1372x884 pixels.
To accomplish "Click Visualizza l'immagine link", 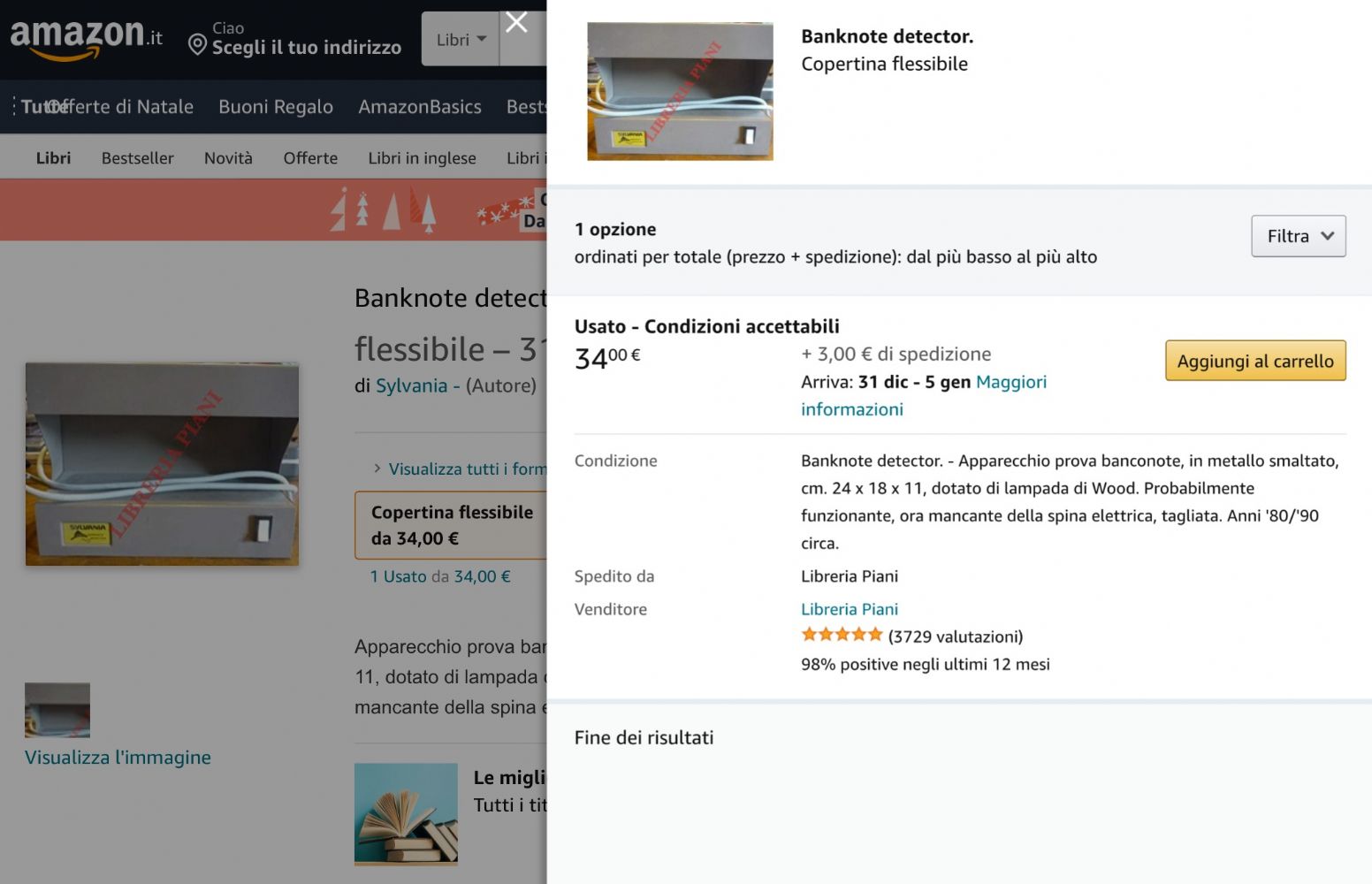I will tap(118, 758).
